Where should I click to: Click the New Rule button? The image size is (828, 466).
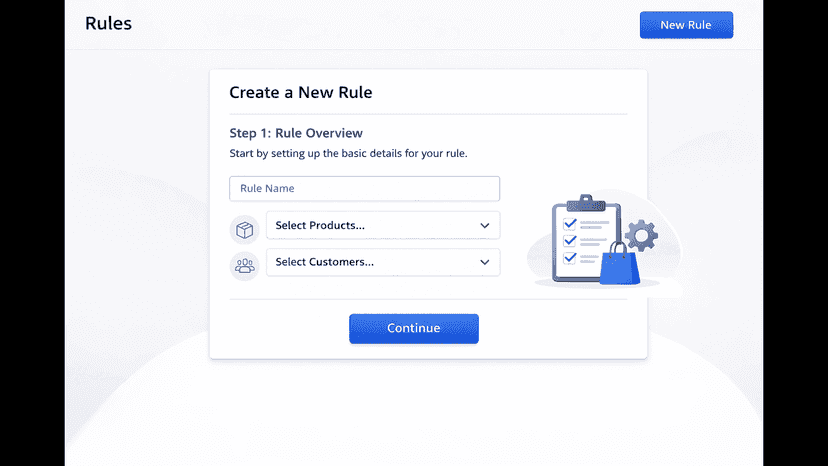coord(686,25)
